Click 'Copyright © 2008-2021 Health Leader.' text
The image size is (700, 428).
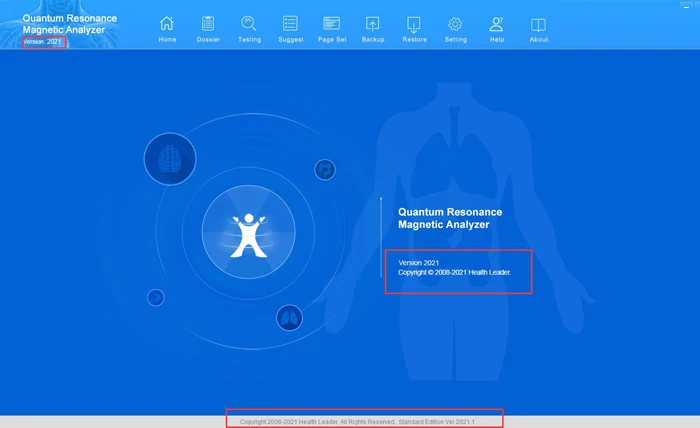(454, 272)
